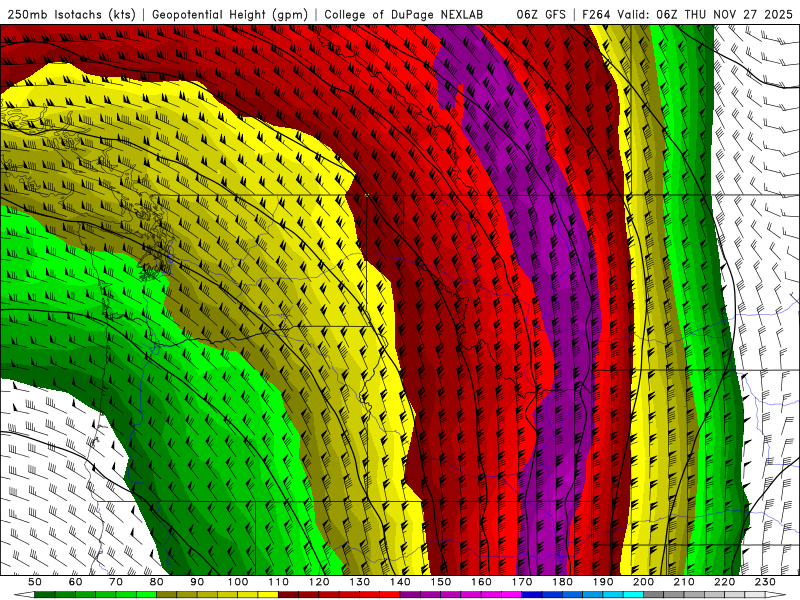Click the 190 value on the color scale

[603, 582]
